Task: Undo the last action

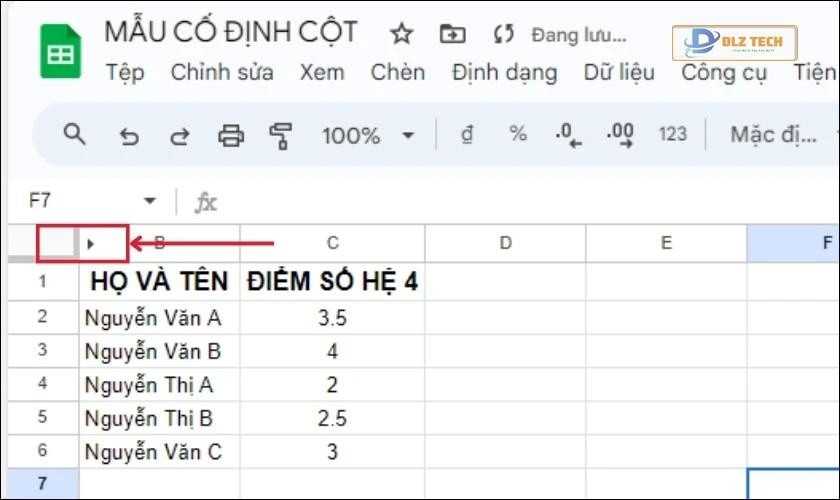Action: 128,135
